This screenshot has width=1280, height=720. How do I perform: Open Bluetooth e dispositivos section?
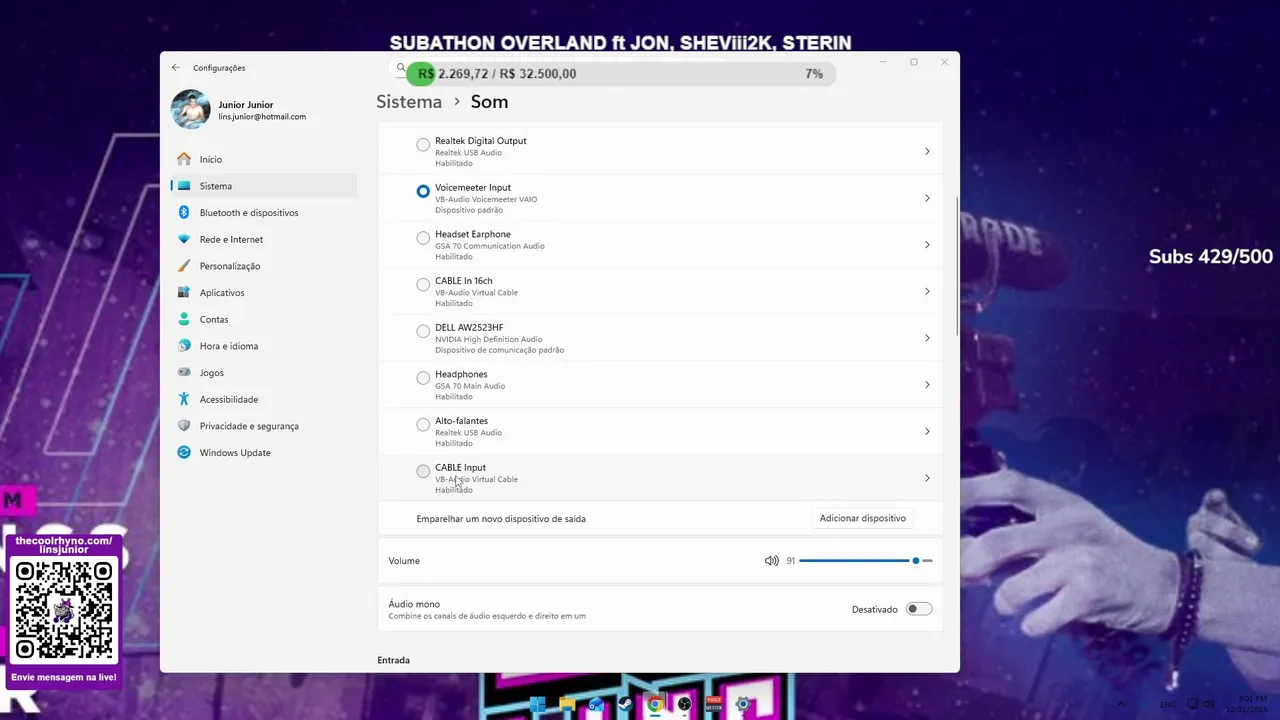click(x=264, y=212)
